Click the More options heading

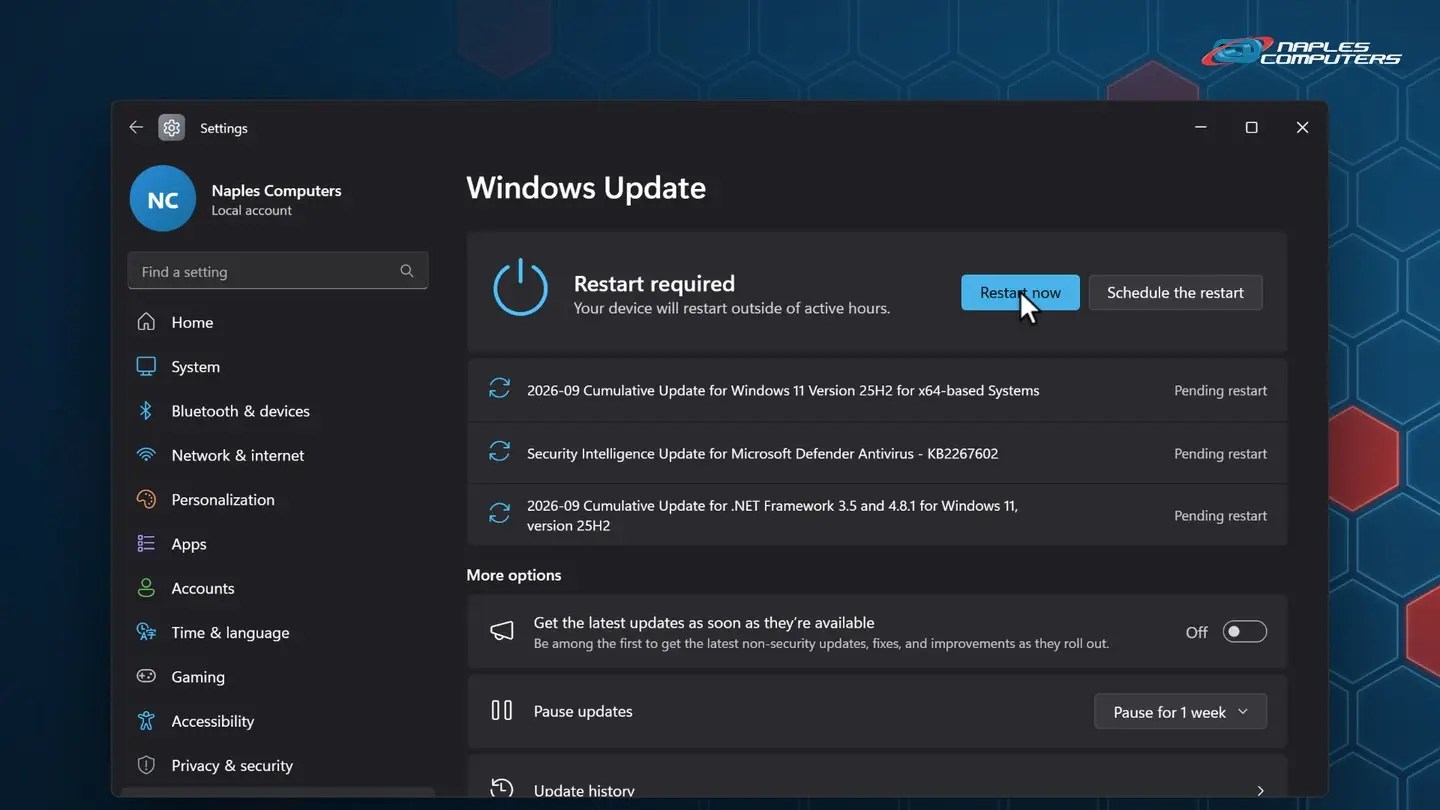(514, 575)
